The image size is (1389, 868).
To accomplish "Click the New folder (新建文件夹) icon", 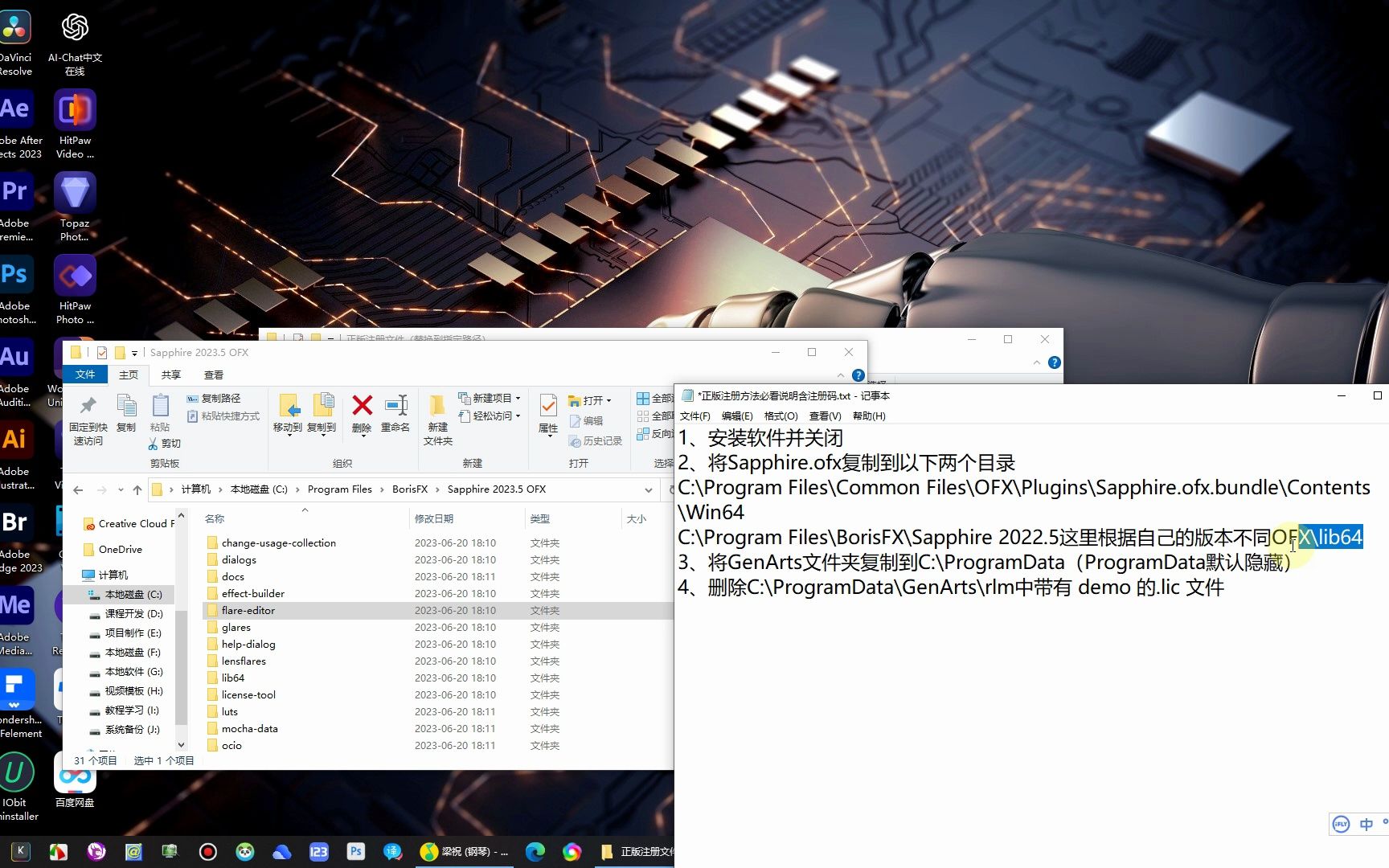I will 437,406.
